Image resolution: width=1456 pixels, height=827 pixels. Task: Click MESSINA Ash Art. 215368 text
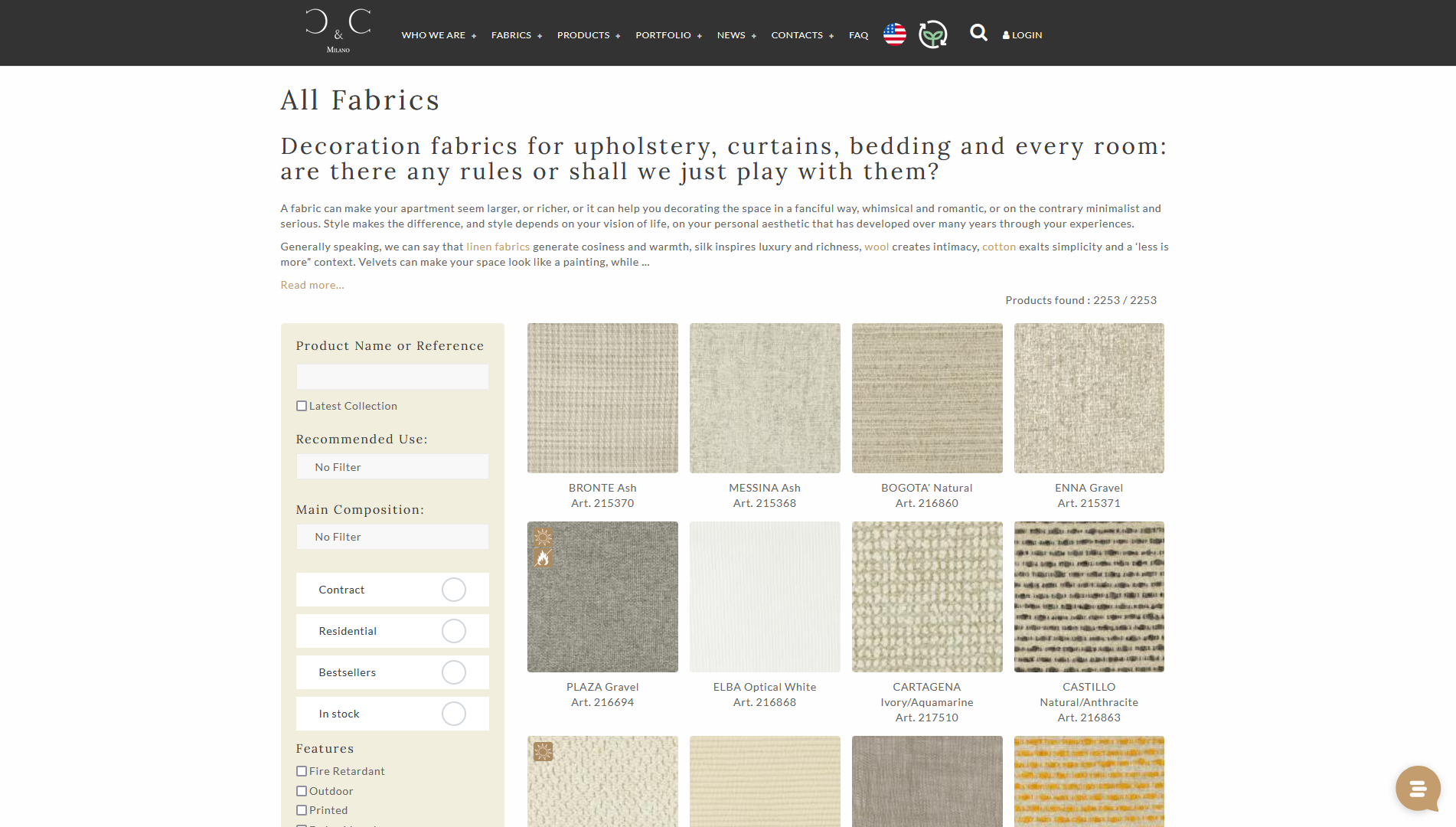point(765,495)
